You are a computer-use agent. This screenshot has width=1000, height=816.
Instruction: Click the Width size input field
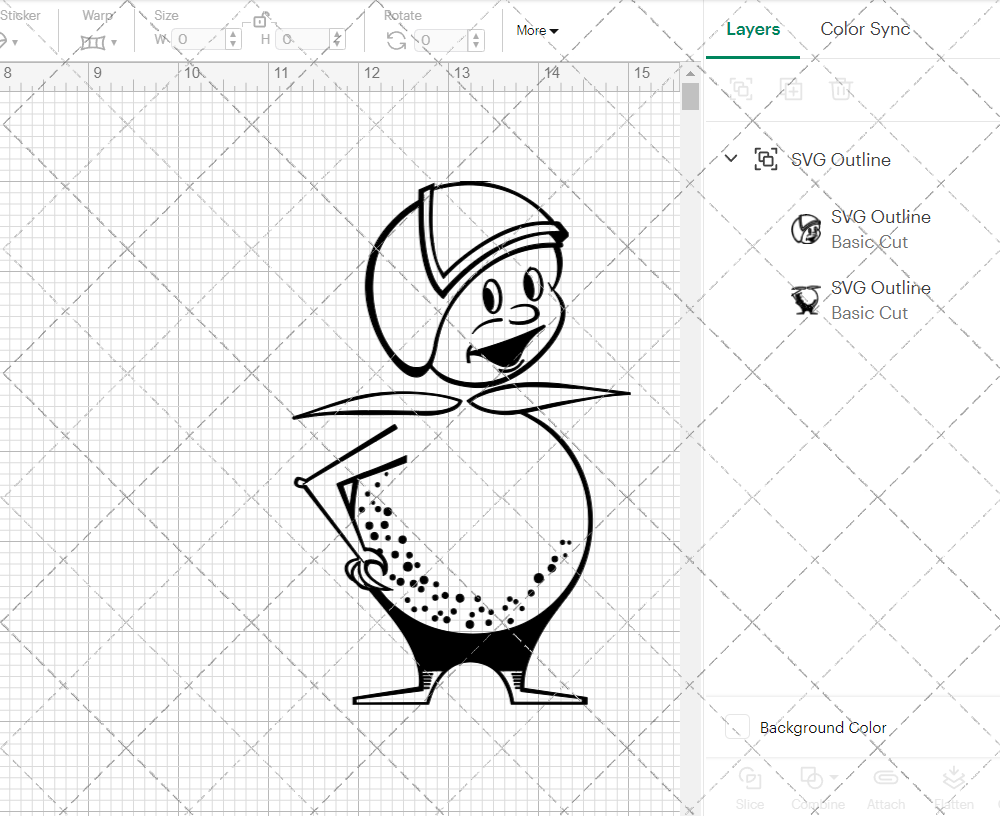(x=198, y=40)
